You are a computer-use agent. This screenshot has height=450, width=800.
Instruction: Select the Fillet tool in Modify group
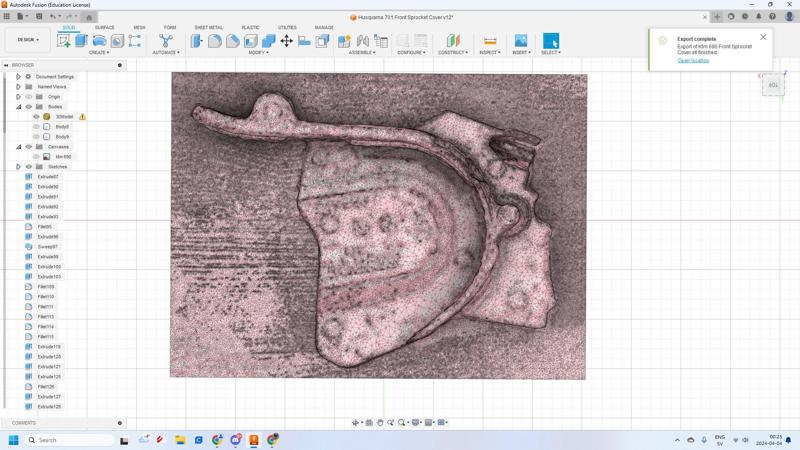point(215,41)
